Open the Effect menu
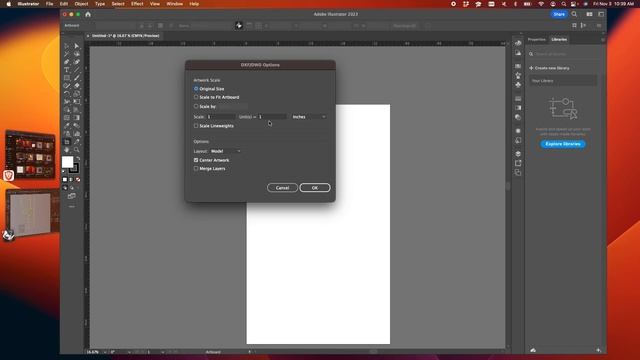The height and width of the screenshot is (360, 640). click(137, 4)
